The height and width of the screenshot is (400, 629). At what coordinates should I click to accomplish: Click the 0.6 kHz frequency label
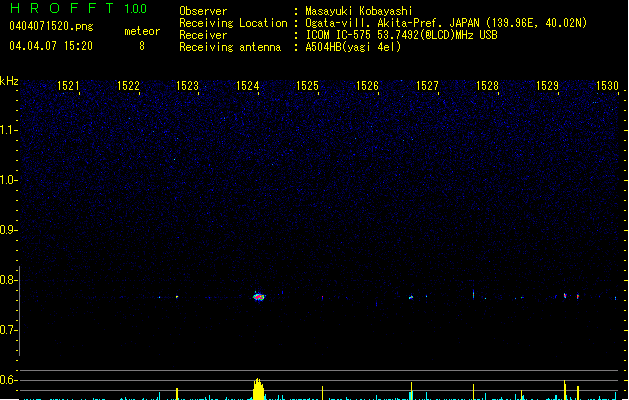coord(8,380)
